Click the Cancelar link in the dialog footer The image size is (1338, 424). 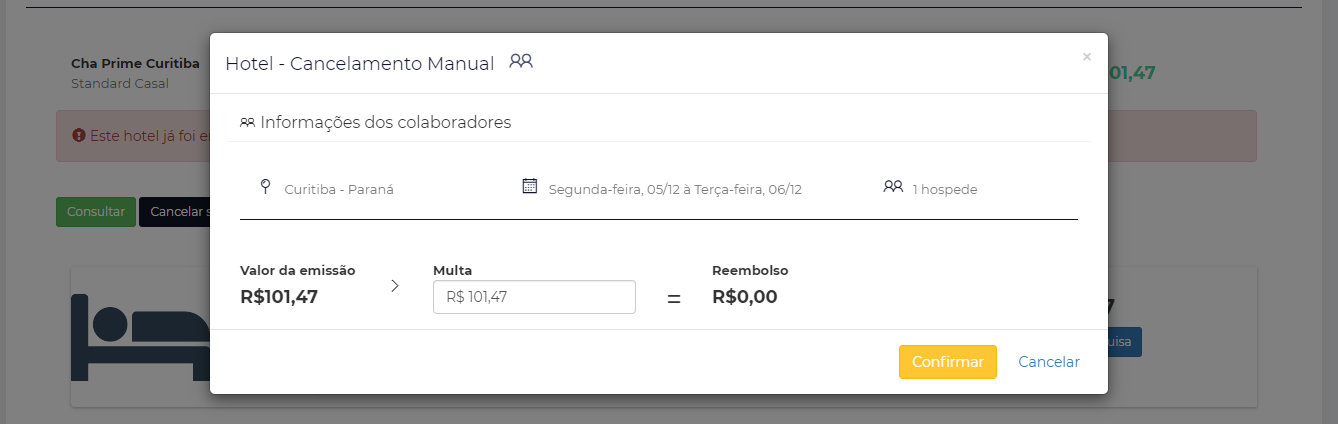[x=1049, y=362]
